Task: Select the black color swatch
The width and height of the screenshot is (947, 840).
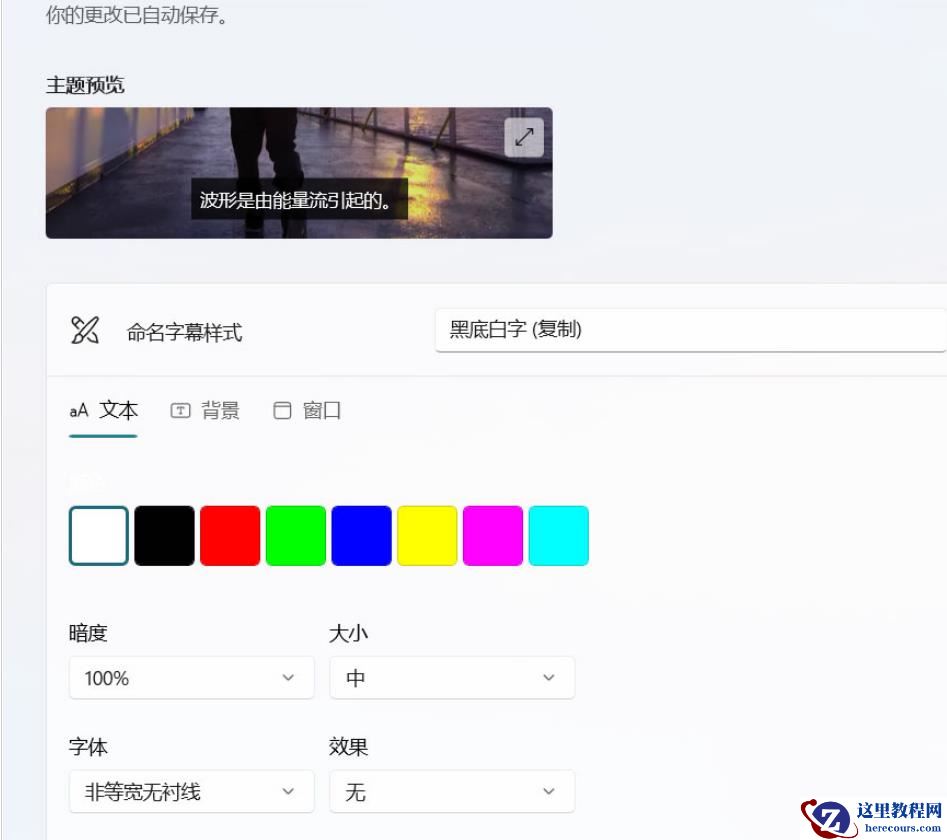Action: (x=163, y=535)
